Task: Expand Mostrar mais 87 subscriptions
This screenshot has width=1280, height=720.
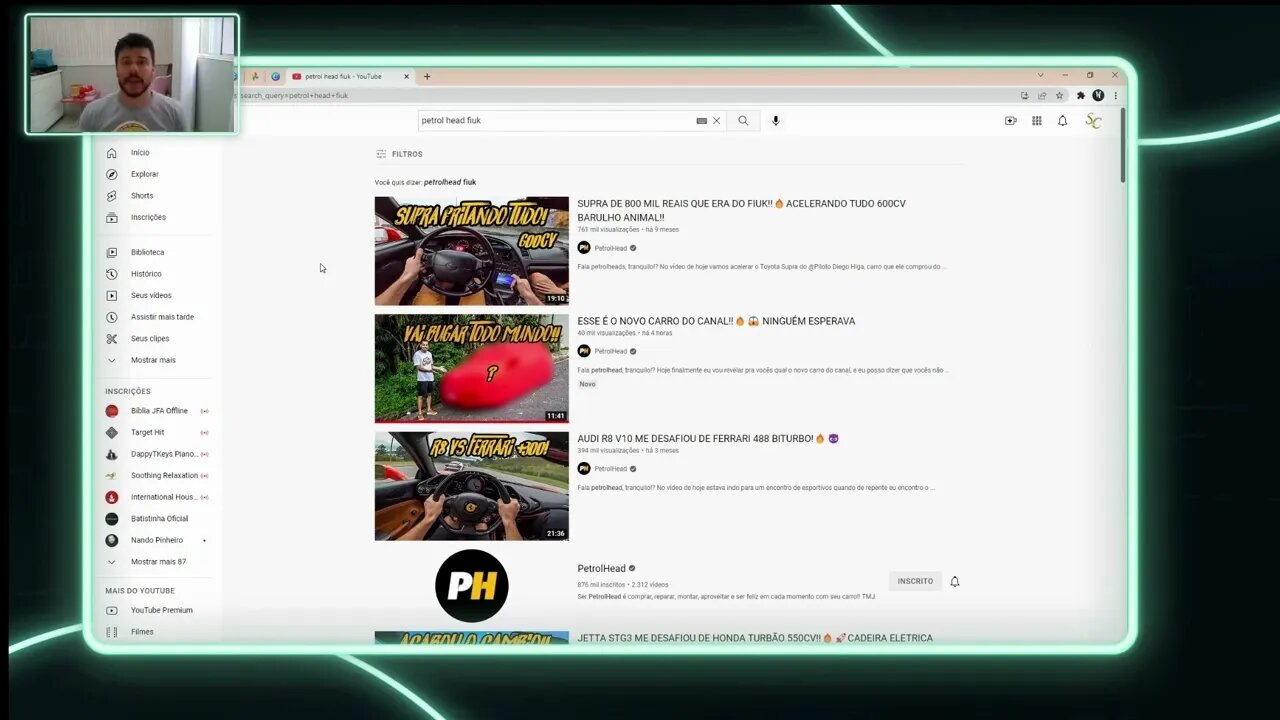Action: click(158, 562)
